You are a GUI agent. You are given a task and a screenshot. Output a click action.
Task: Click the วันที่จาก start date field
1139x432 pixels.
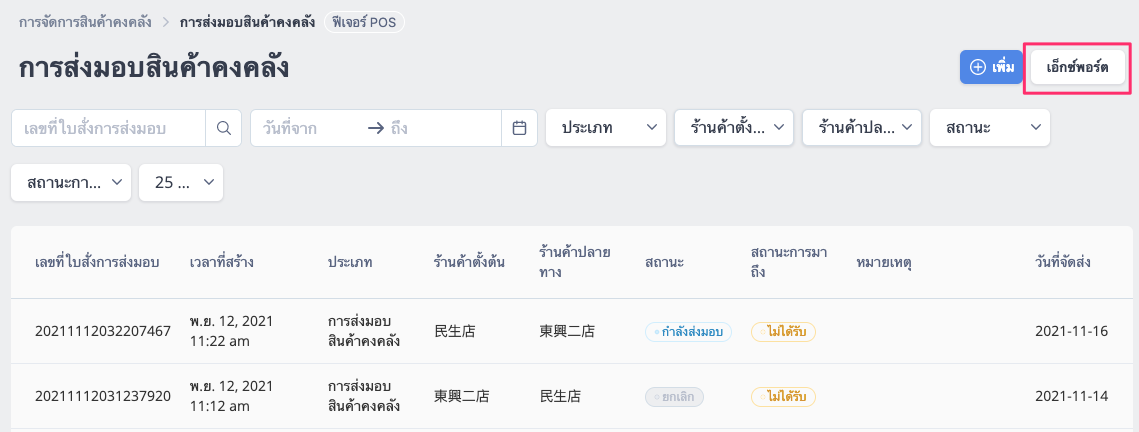(x=305, y=129)
